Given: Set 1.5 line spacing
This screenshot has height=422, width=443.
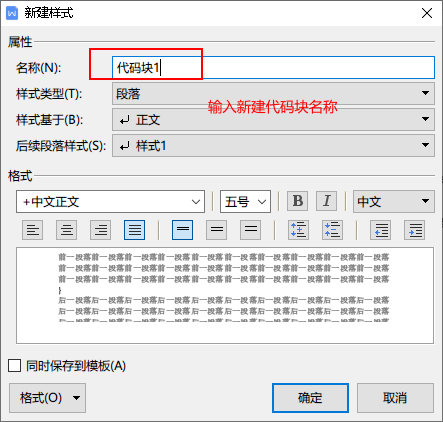Looking at the screenshot, I should pos(217,230).
